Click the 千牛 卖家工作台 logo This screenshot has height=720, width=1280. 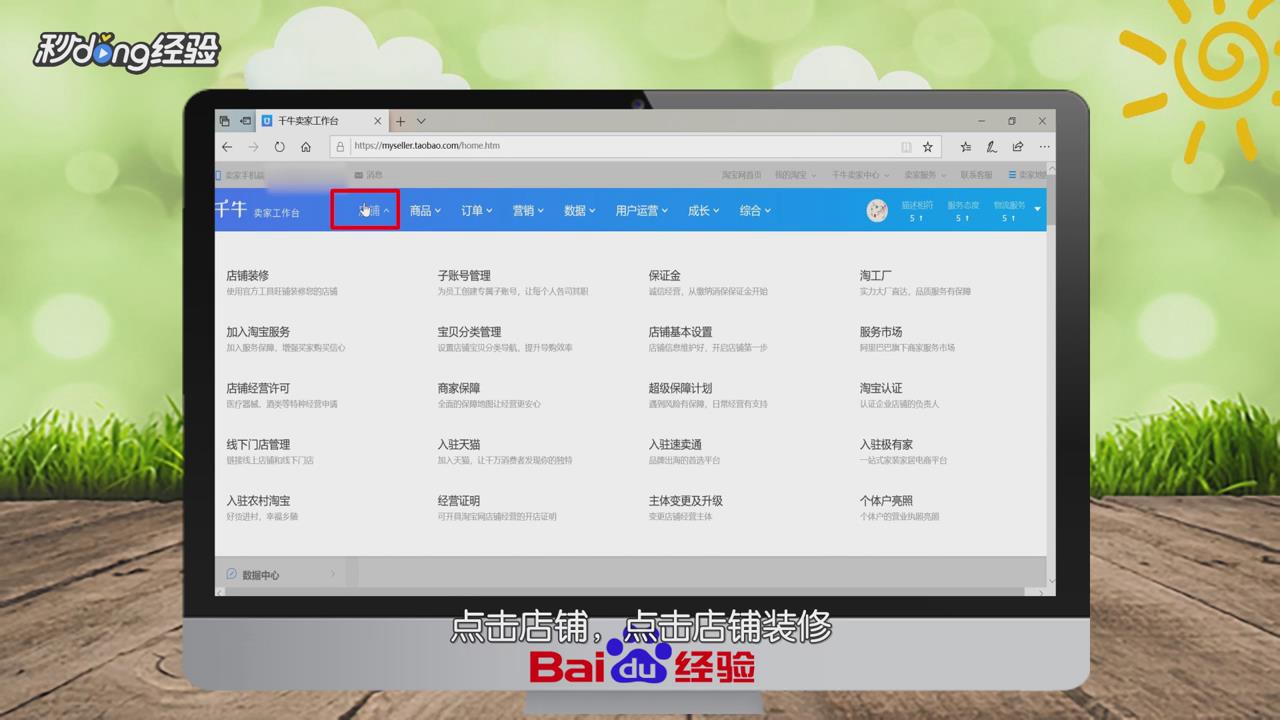point(258,210)
